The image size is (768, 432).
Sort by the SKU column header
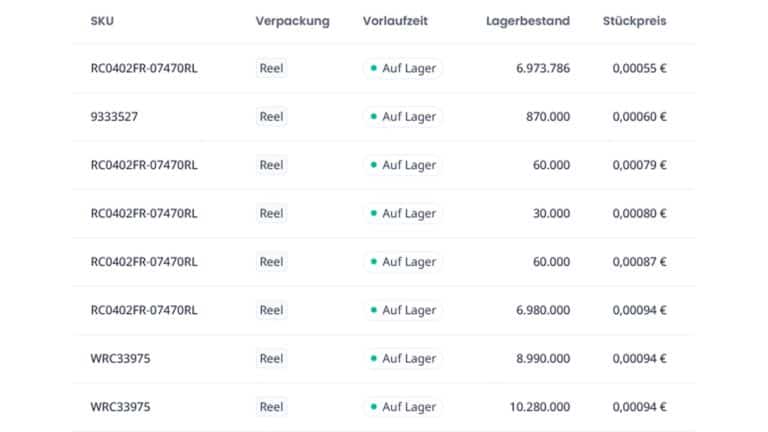tap(102, 21)
